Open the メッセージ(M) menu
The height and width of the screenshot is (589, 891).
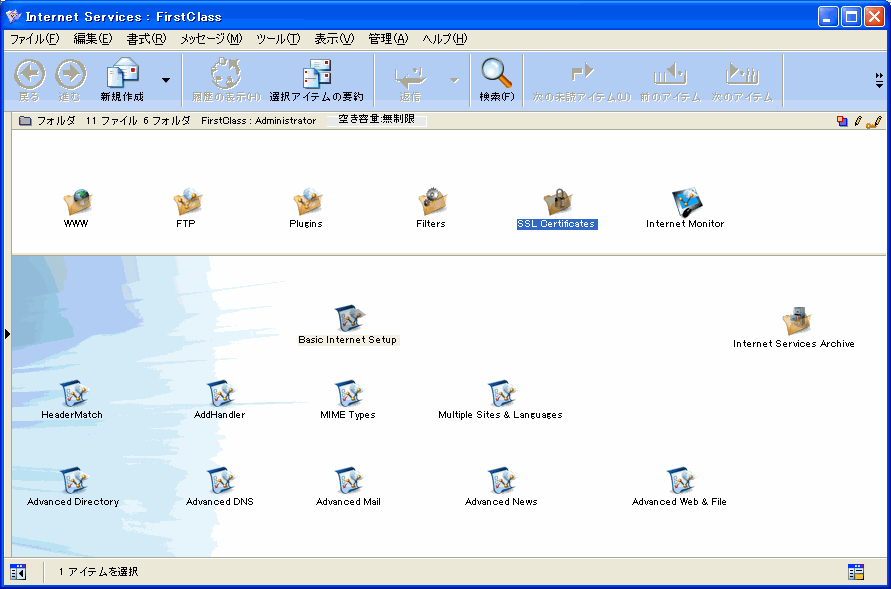point(211,39)
